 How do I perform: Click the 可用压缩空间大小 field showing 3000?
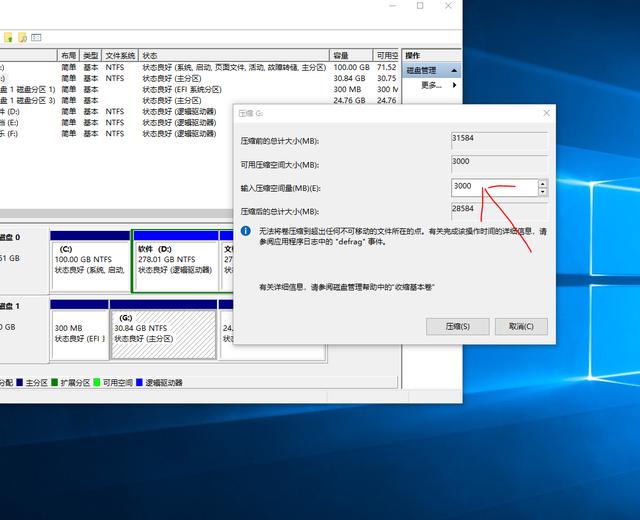click(499, 164)
